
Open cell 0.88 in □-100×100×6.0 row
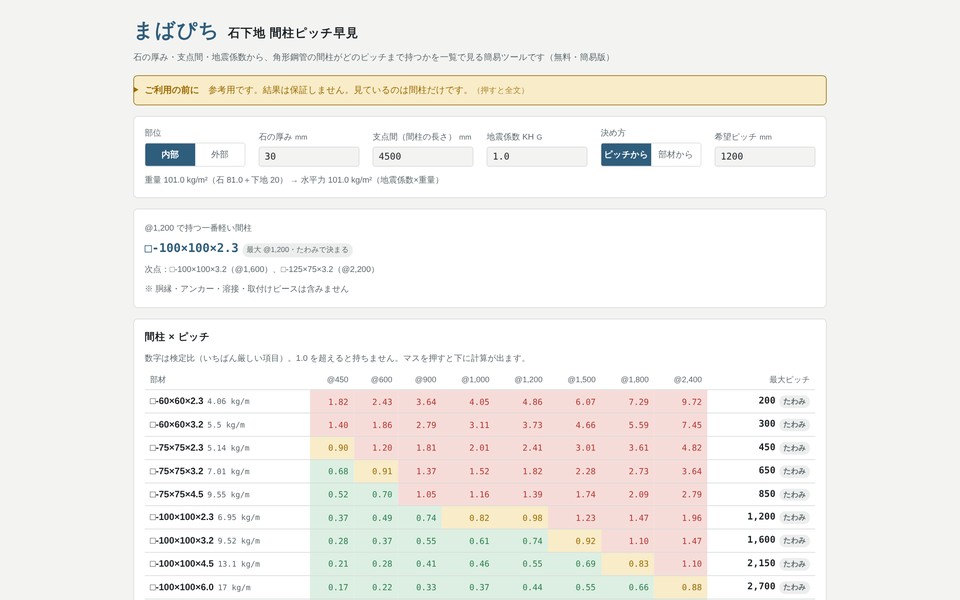(681, 587)
